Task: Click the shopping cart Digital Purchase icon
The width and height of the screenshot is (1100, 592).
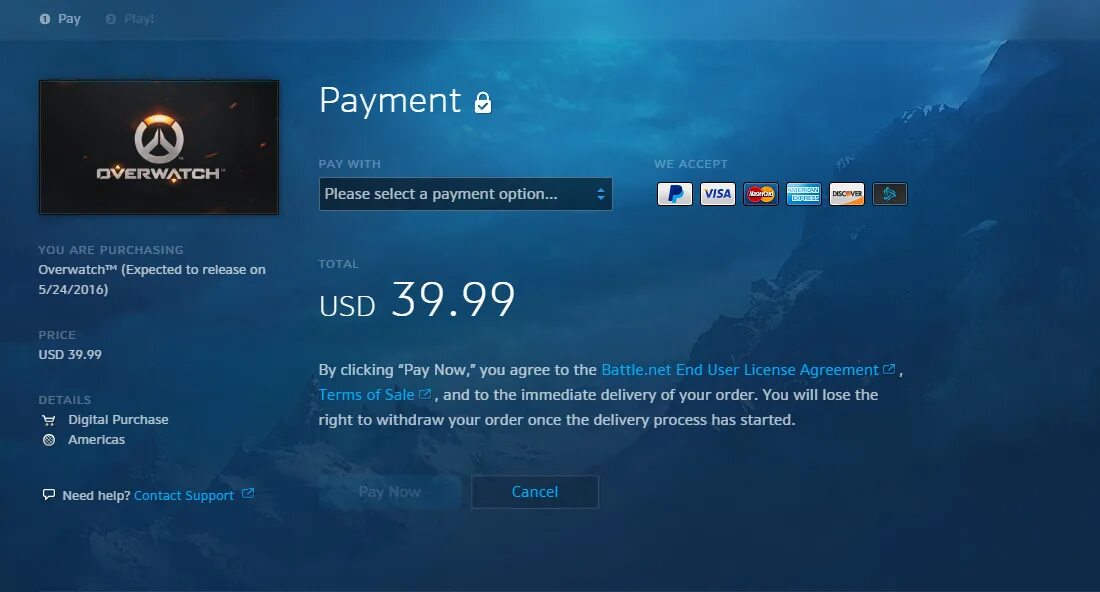Action: click(x=48, y=420)
